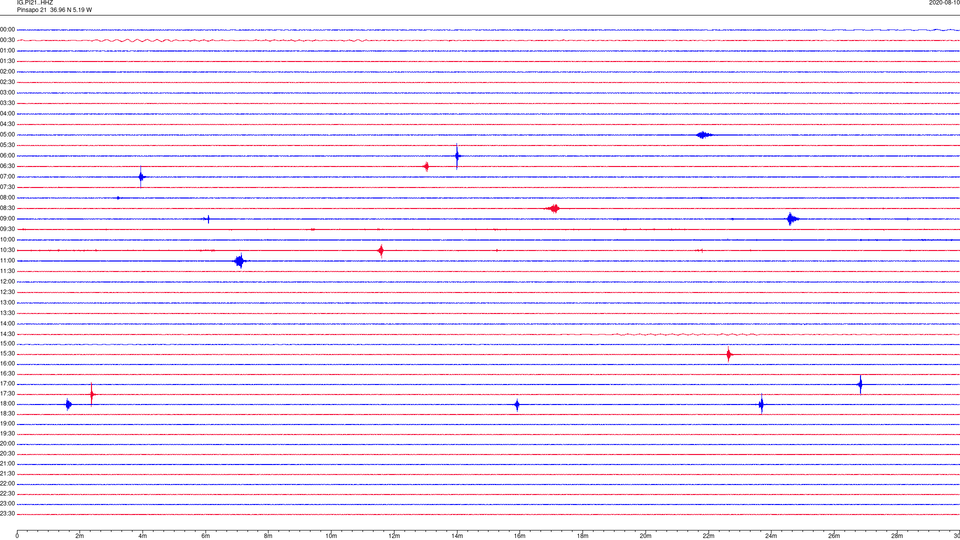Click the blue event burst on 05:00 trace
The width and height of the screenshot is (960, 540).
704,135
